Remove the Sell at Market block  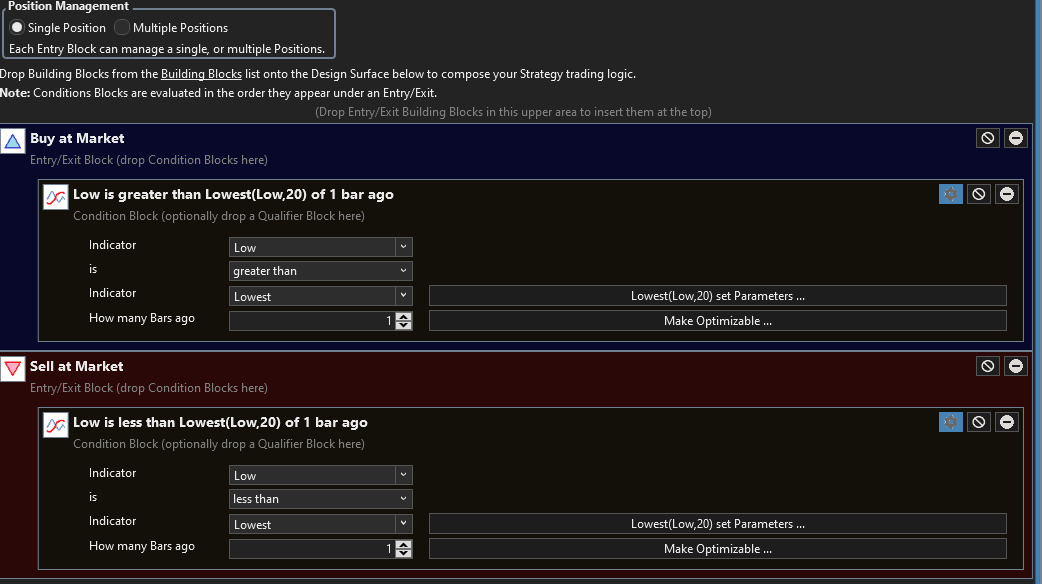click(1016, 366)
